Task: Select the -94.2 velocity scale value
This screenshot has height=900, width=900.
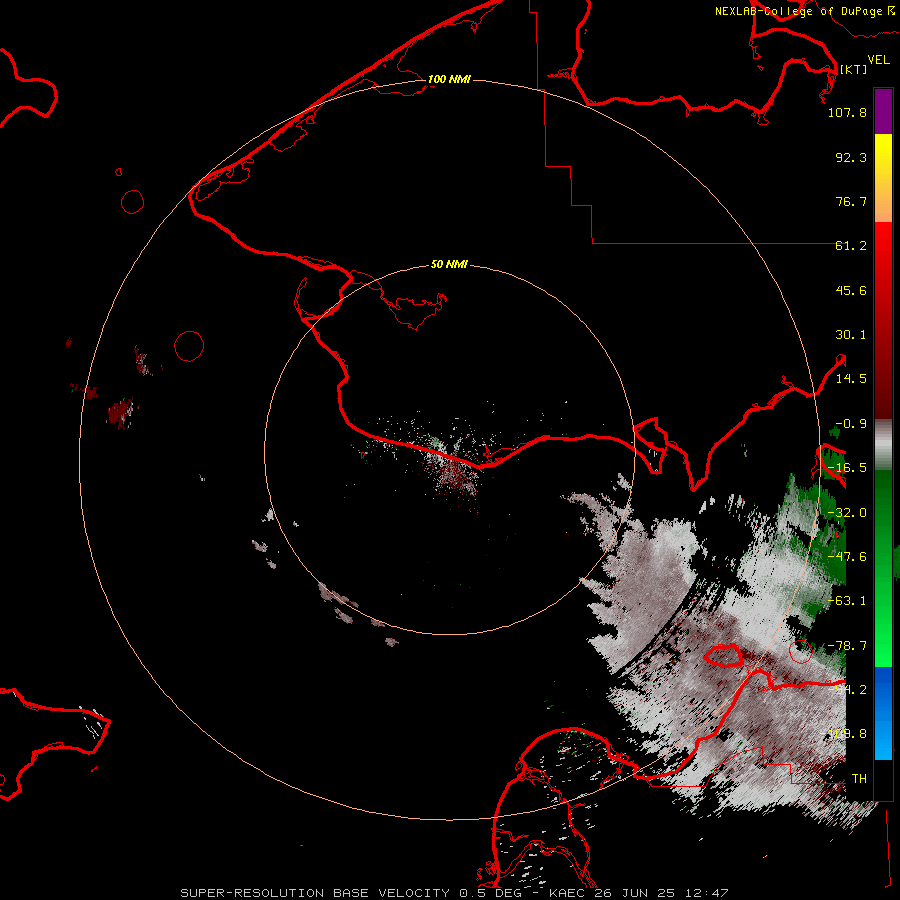Action: tap(847, 690)
